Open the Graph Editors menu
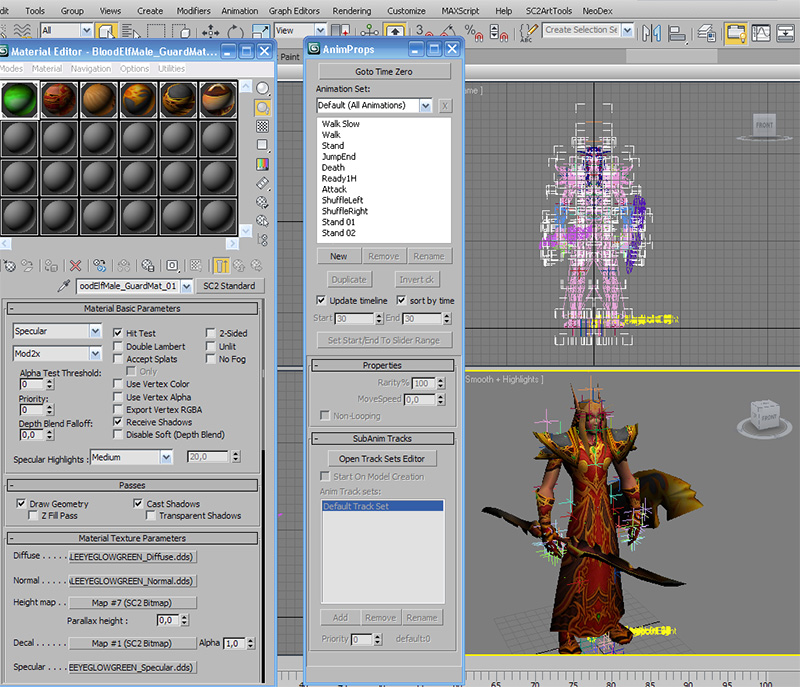The image size is (800, 687). click(294, 11)
